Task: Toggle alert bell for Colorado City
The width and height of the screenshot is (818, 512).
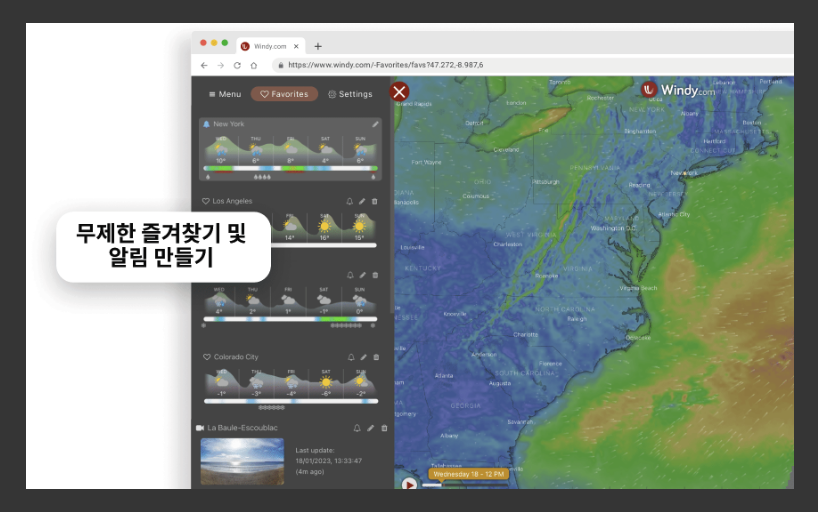Action: [351, 357]
